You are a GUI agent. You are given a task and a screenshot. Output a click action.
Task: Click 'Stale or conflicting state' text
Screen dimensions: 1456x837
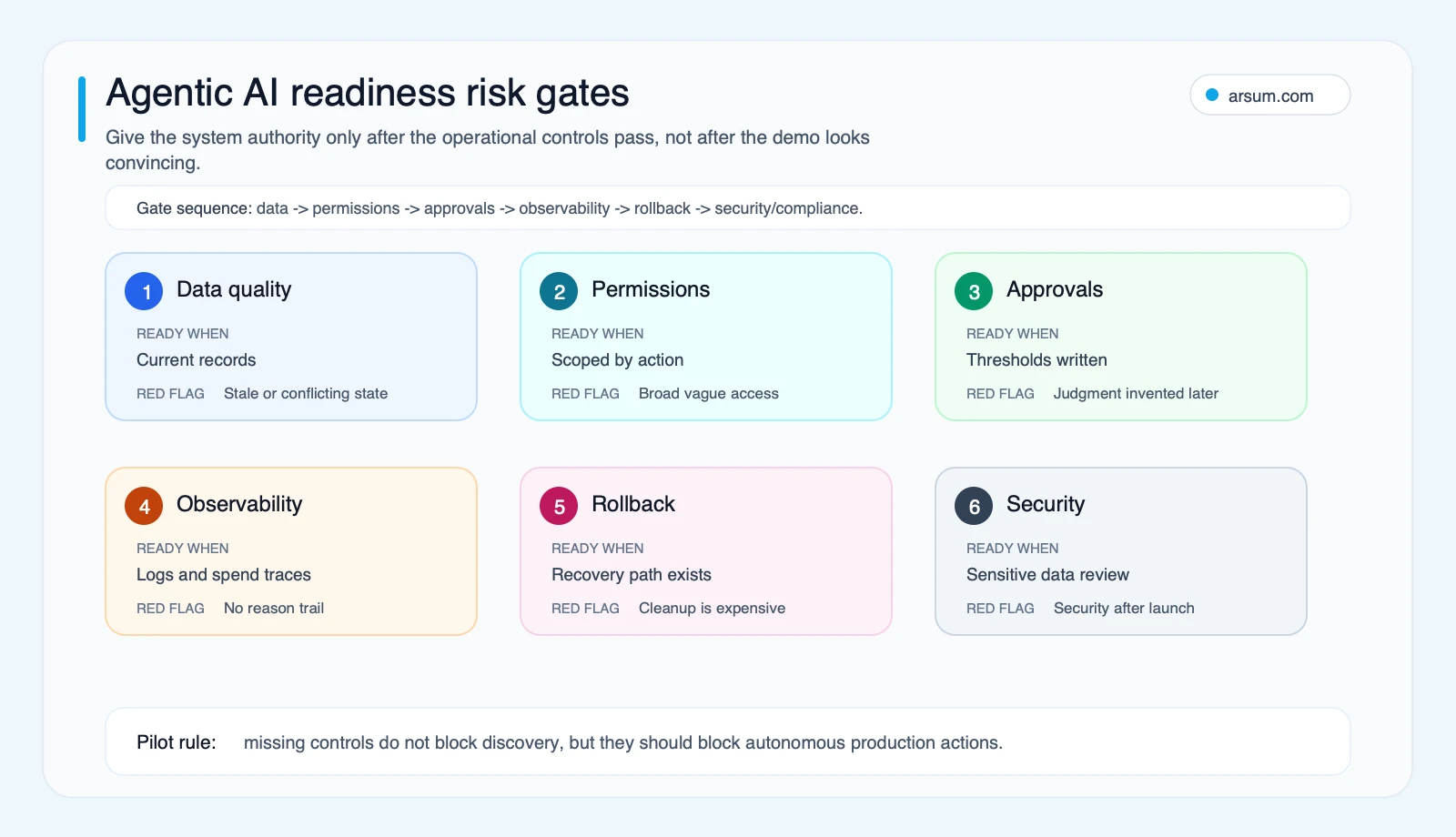306,394
